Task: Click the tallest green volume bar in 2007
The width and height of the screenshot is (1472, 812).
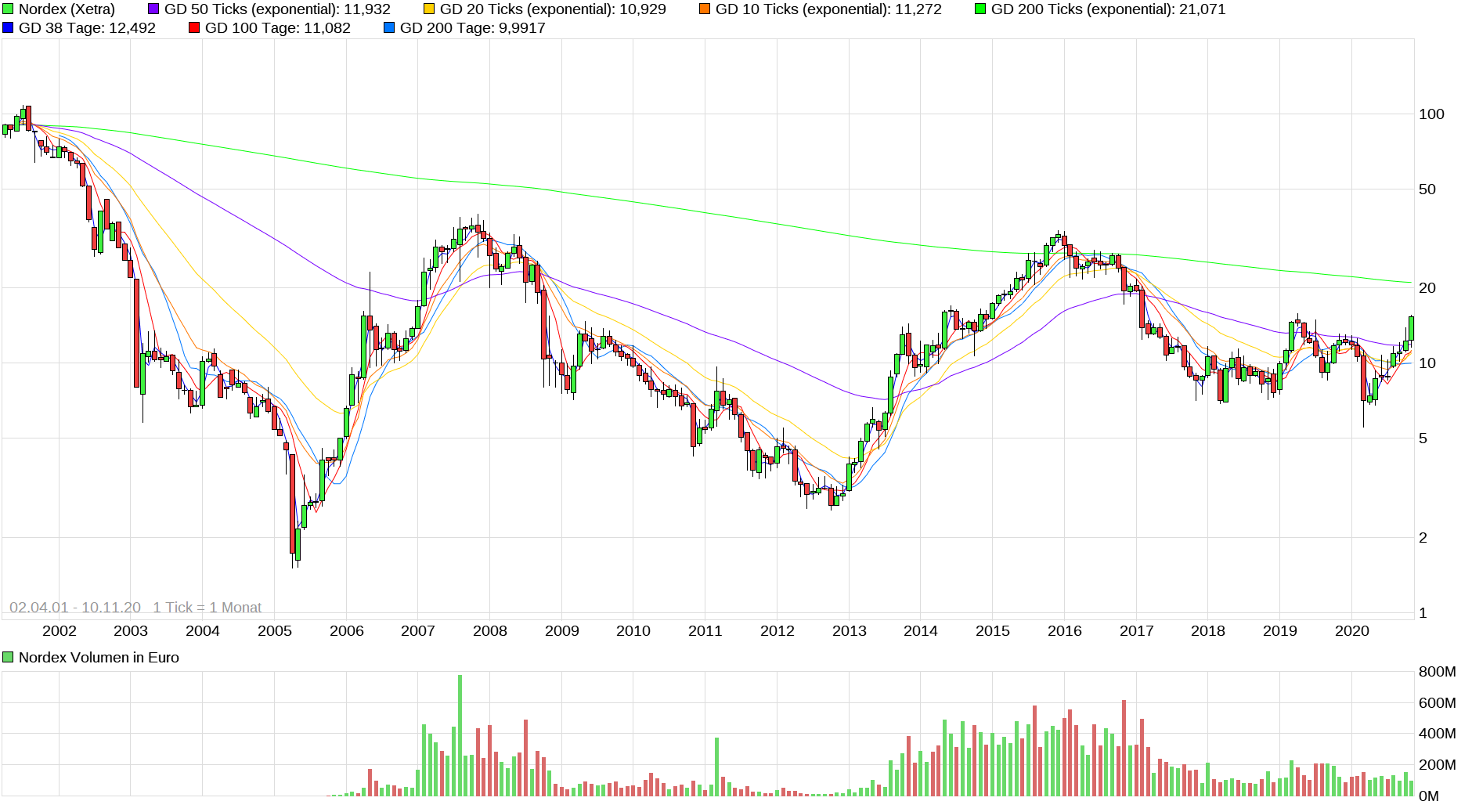Action: tap(460, 736)
